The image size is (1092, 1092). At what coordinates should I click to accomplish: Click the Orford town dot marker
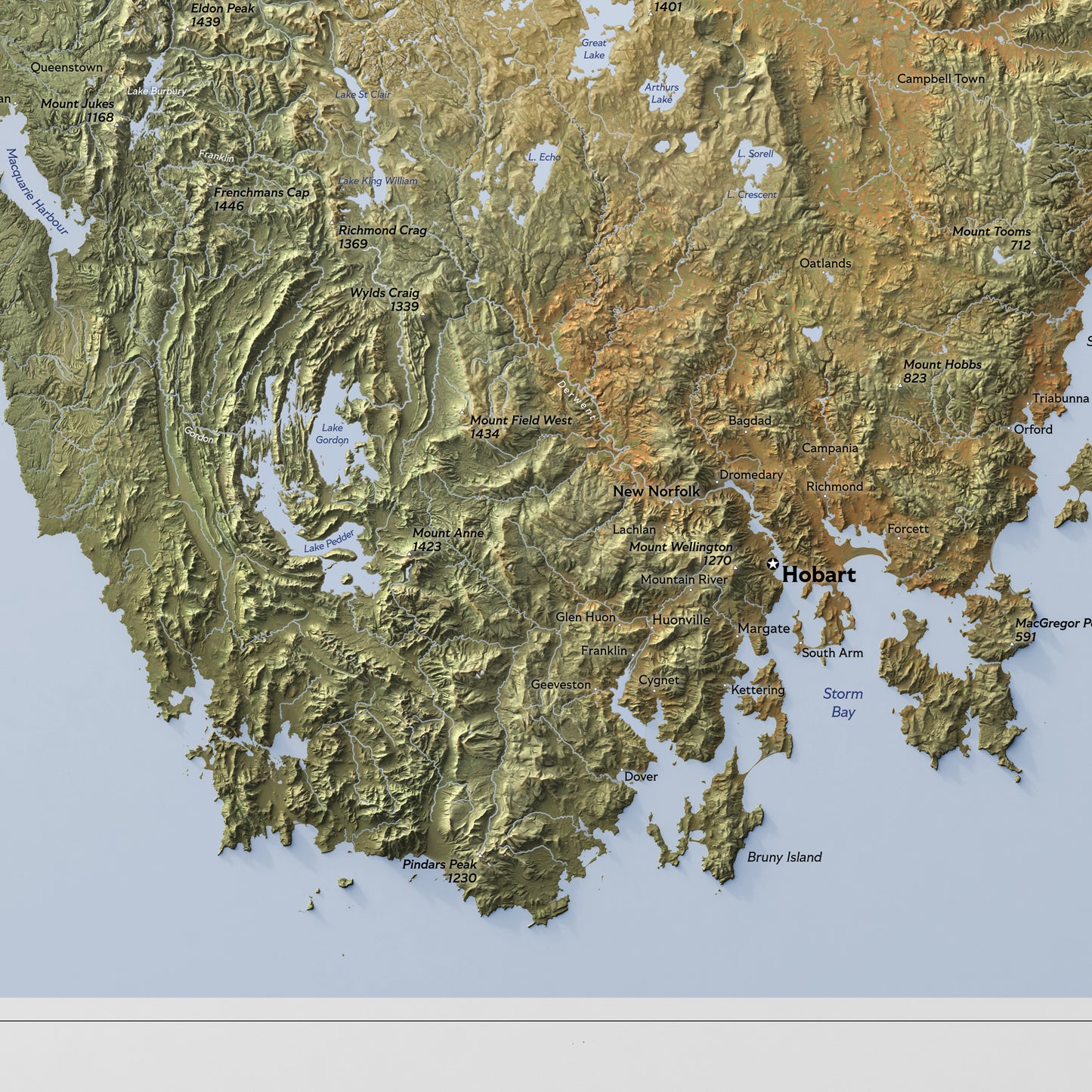(x=1010, y=429)
